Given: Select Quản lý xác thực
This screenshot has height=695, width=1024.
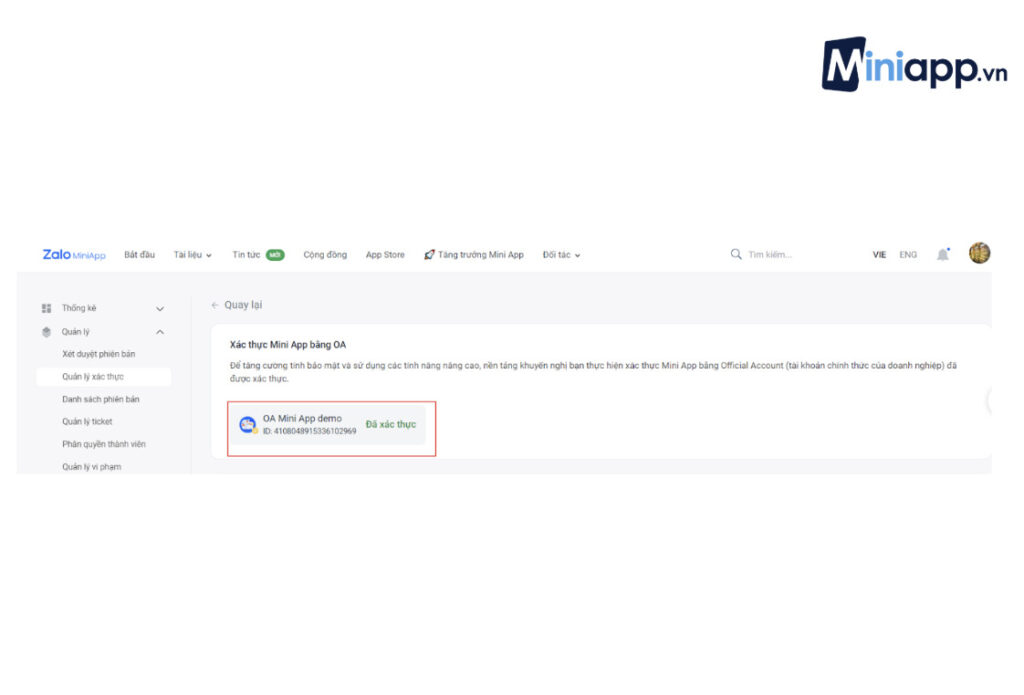Looking at the screenshot, I should tap(104, 376).
